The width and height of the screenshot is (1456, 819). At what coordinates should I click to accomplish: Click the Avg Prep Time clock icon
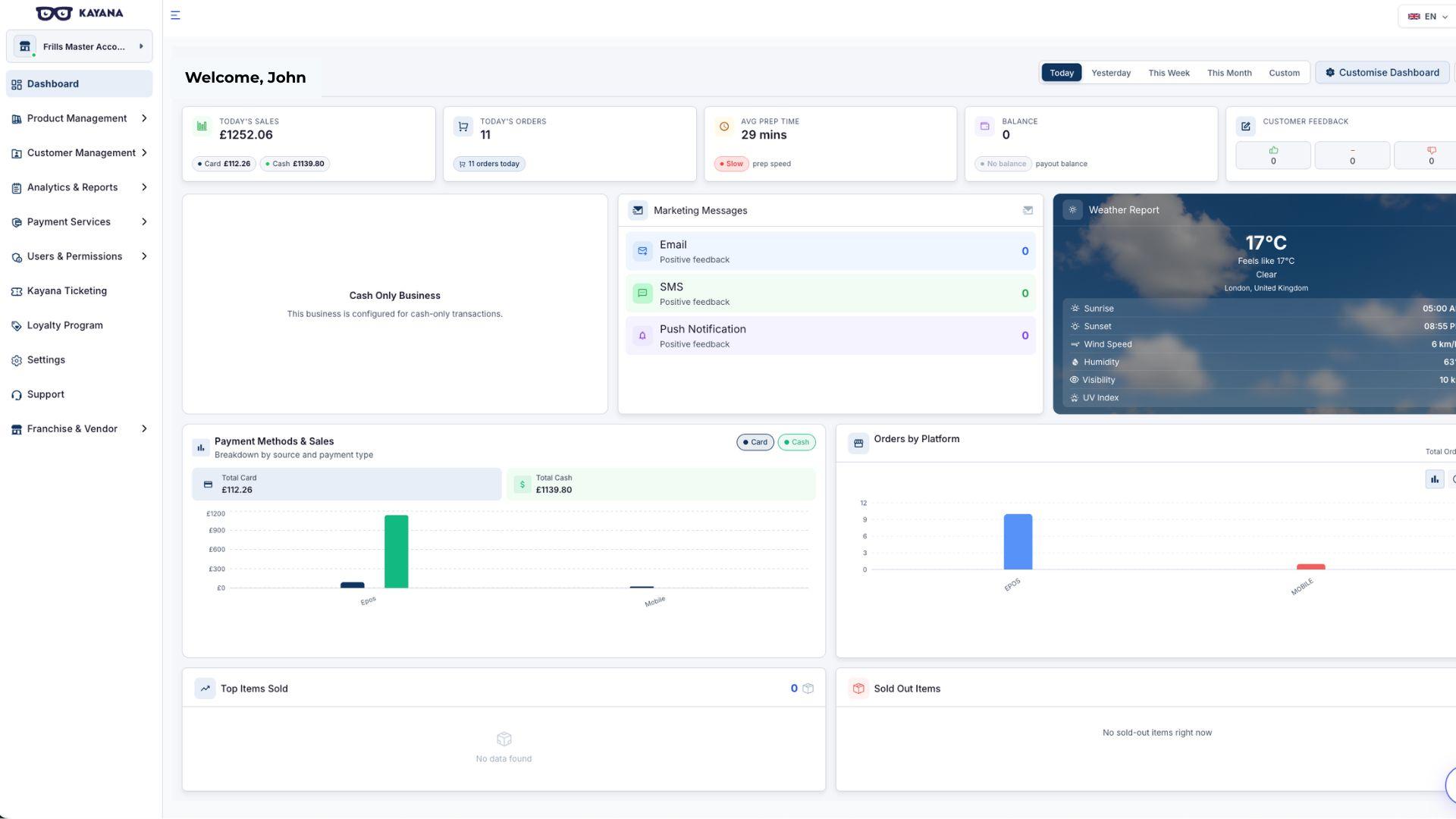724,127
